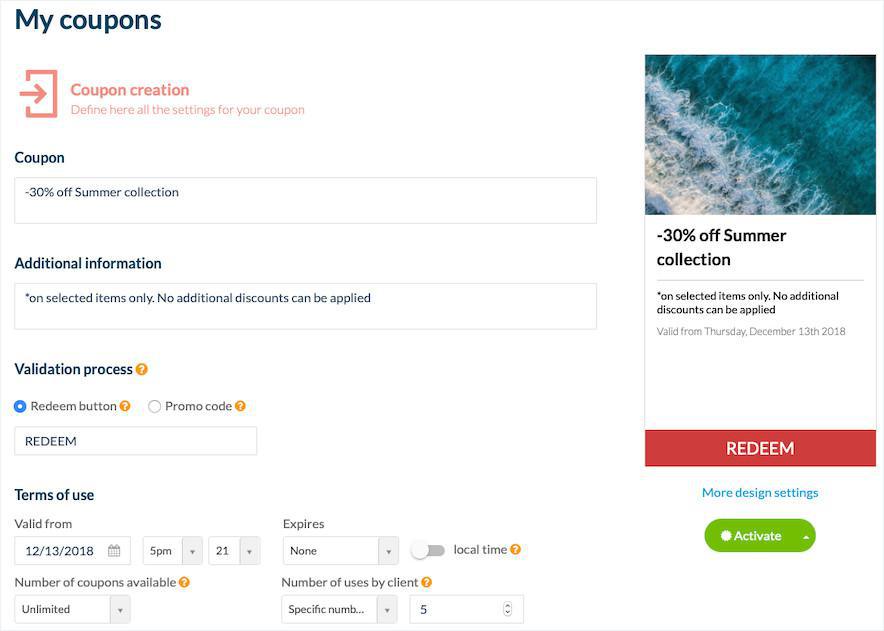
Task: Select the Redeem button radio option
Action: (20, 406)
